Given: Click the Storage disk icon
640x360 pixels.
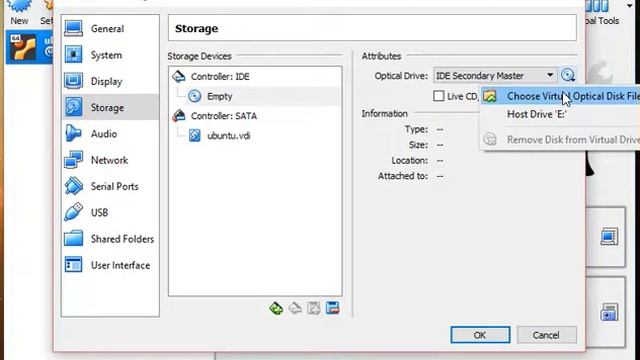Looking at the screenshot, I should [73, 107].
